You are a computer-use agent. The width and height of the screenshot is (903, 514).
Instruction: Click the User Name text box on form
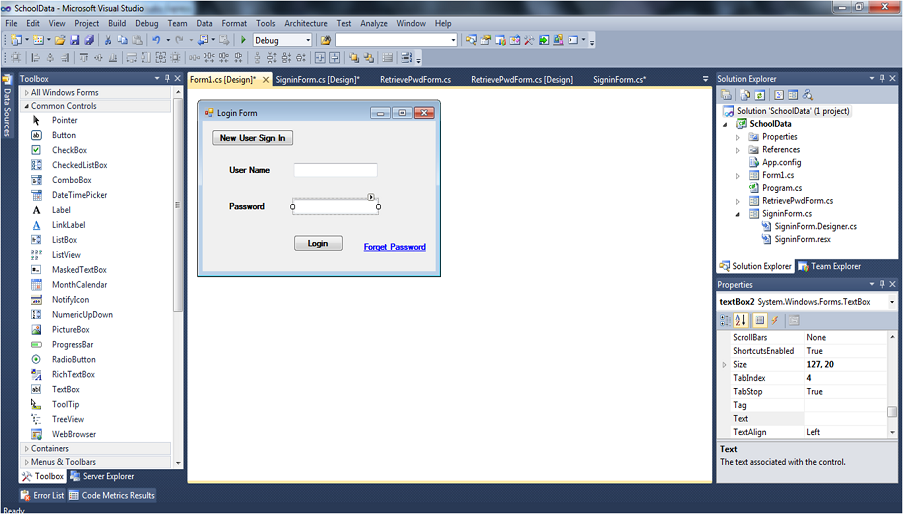pyautogui.click(x=335, y=170)
